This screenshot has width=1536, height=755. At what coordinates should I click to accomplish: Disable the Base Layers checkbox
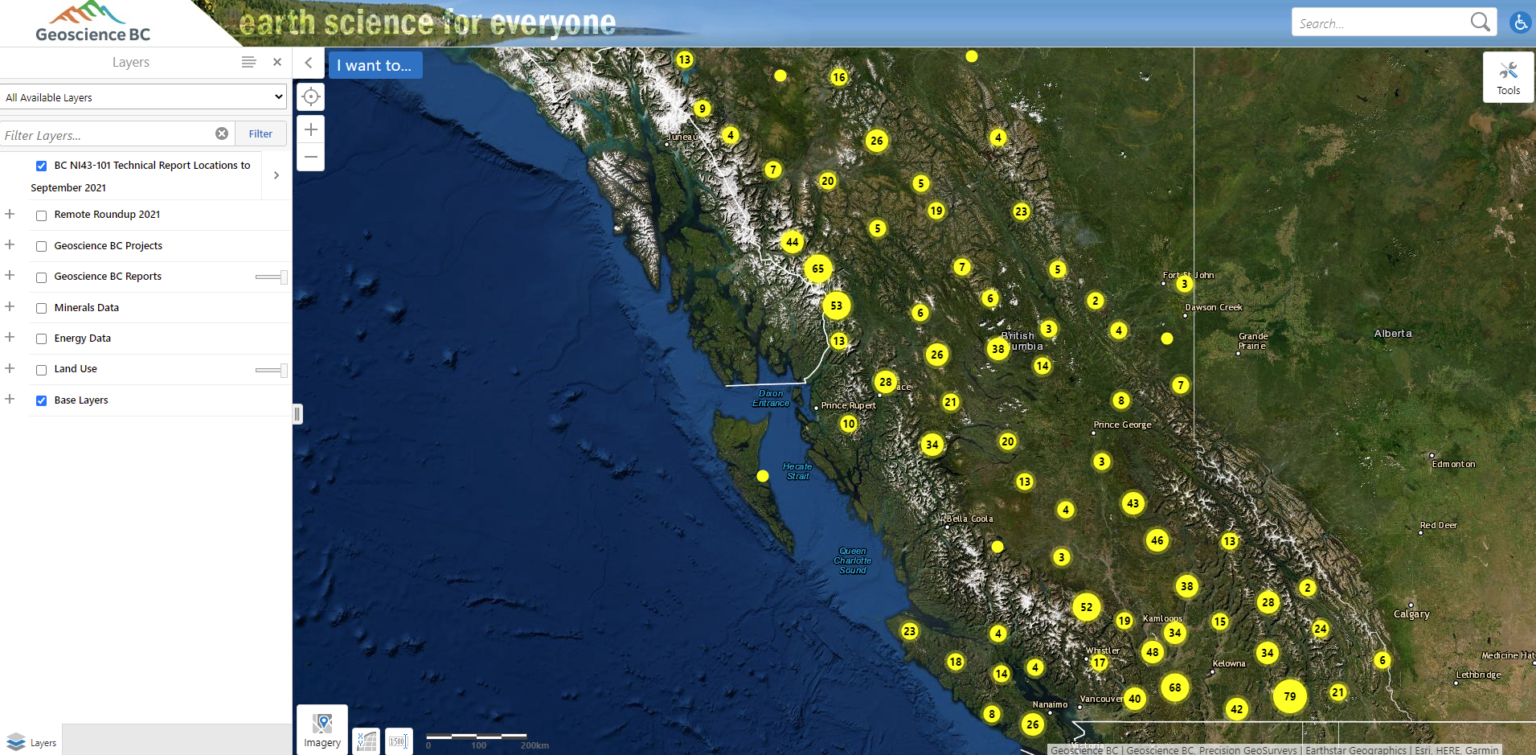click(x=41, y=400)
